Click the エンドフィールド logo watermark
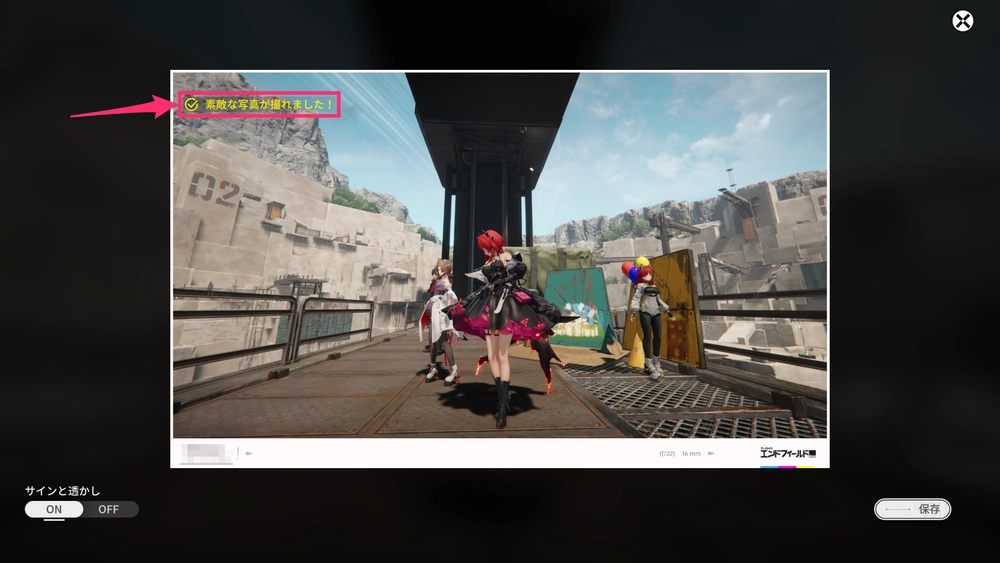Viewport: 1000px width, 563px height. [x=788, y=454]
